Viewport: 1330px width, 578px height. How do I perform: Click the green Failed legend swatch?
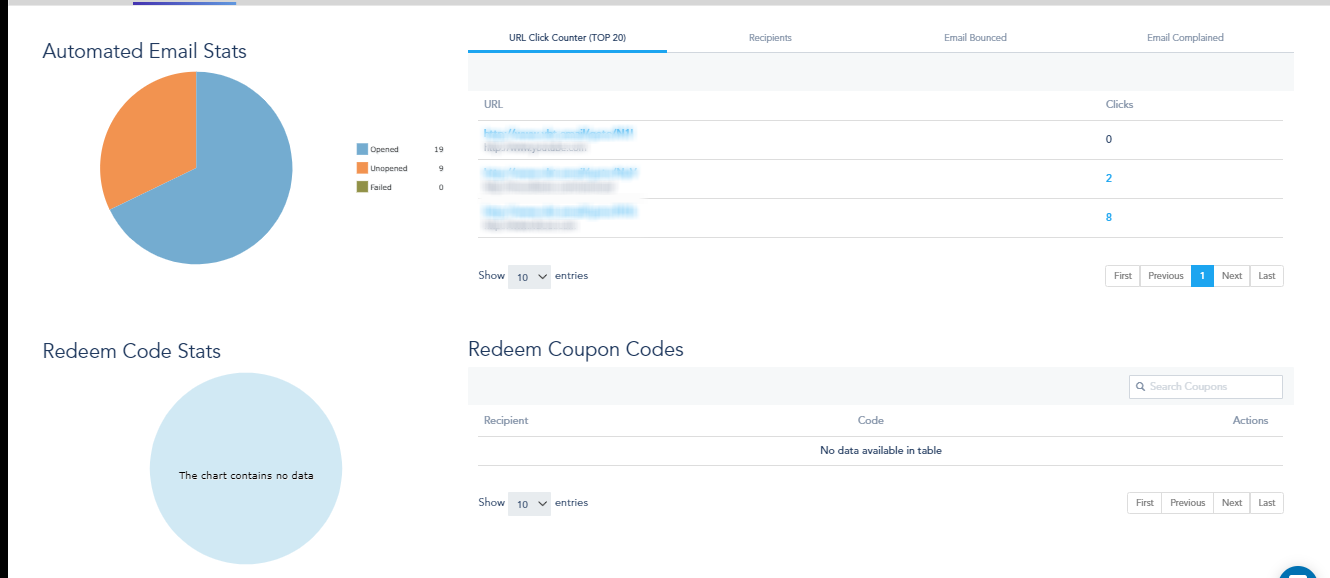pyautogui.click(x=362, y=187)
